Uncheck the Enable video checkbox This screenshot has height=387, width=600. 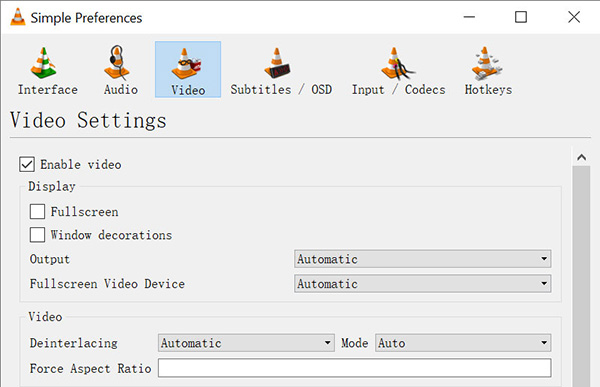click(27, 164)
